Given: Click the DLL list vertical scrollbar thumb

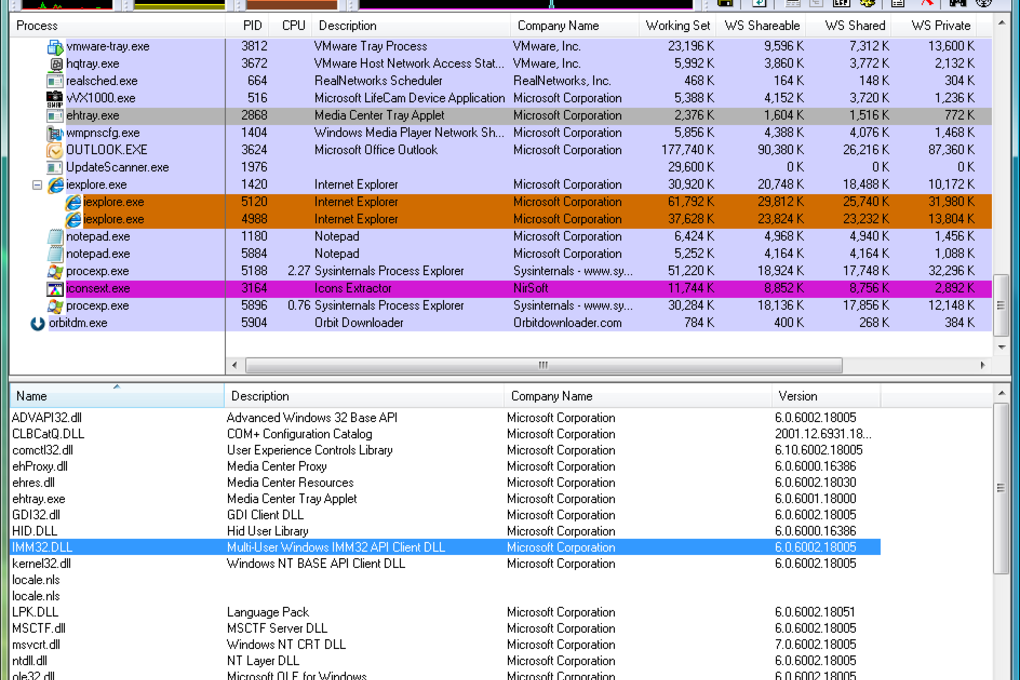Looking at the screenshot, I should [x=1002, y=487].
